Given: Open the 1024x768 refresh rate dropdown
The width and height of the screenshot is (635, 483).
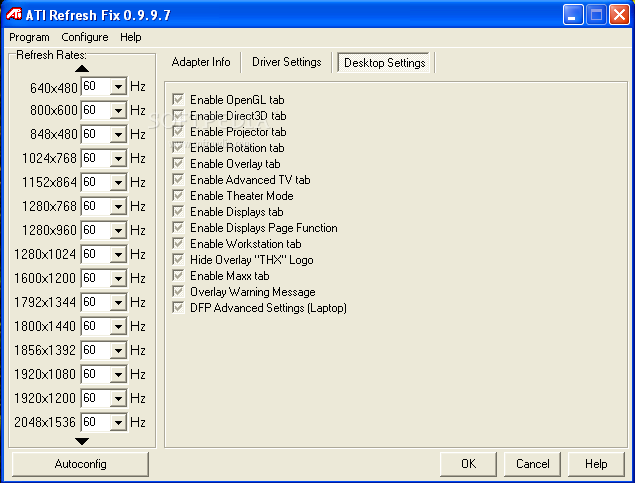Looking at the screenshot, I should pos(118,158).
